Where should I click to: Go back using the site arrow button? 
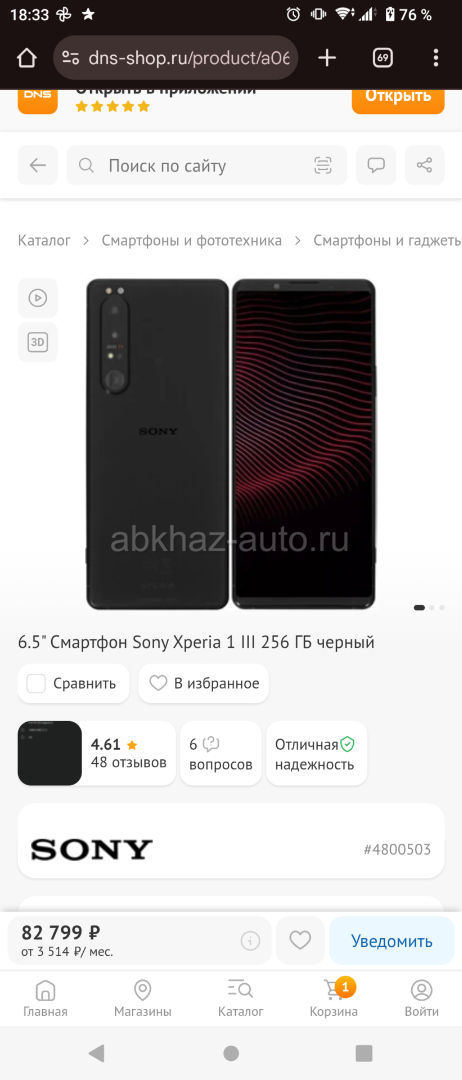pyautogui.click(x=38, y=165)
